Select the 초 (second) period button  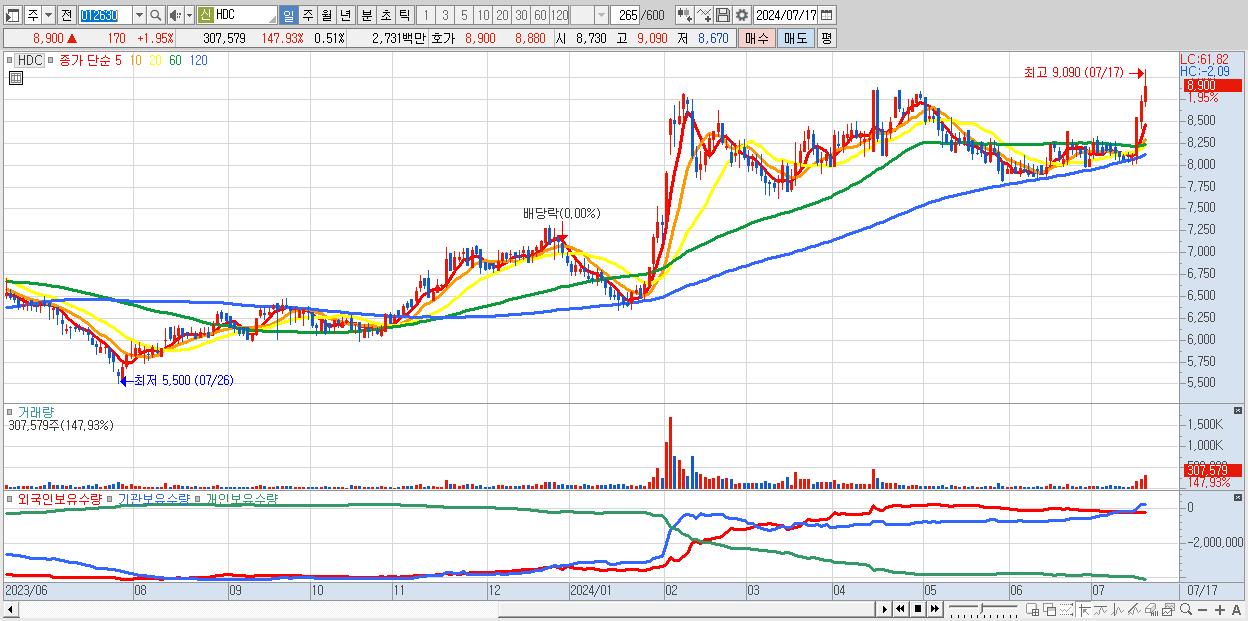(385, 15)
